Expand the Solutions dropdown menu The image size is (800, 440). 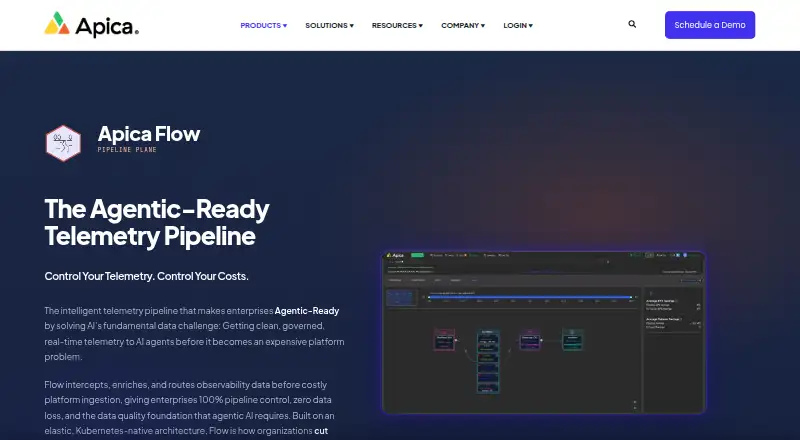[x=330, y=26]
